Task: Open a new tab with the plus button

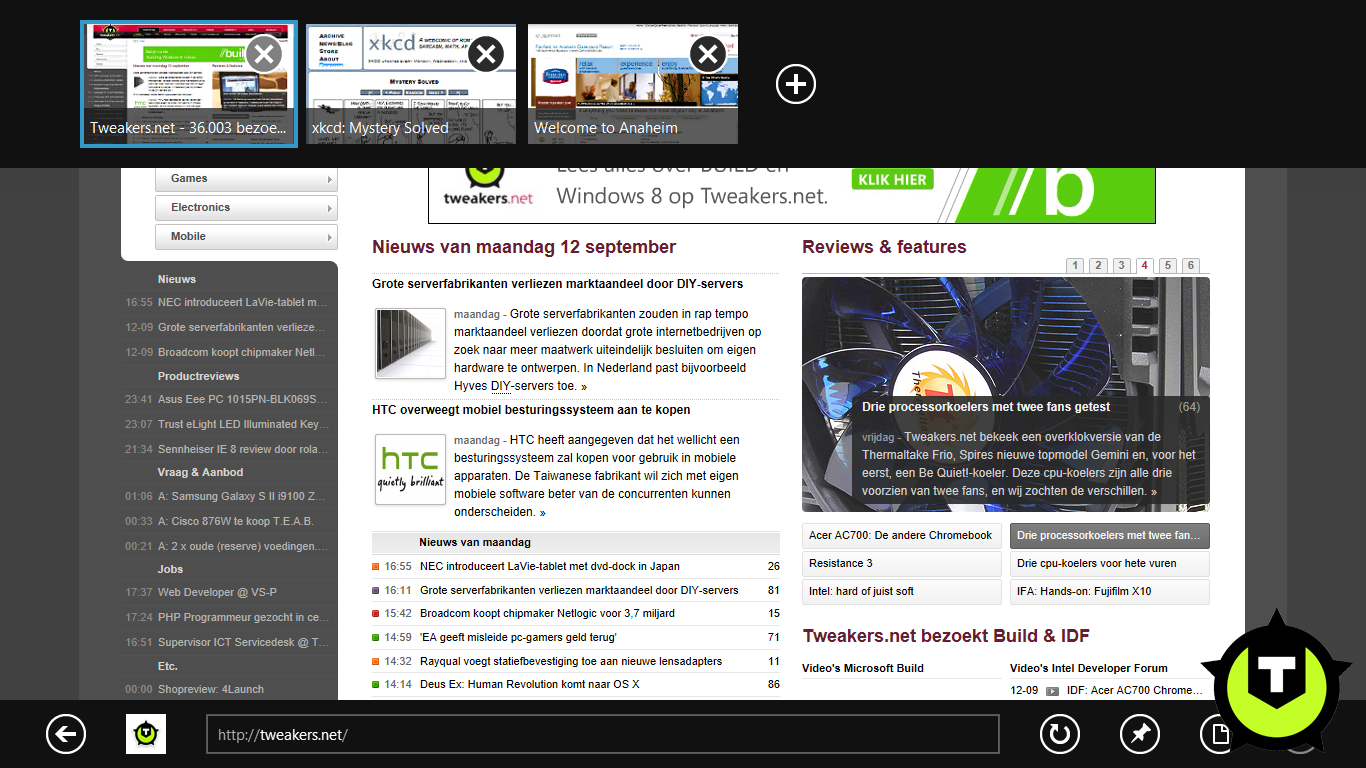Action: (x=796, y=85)
